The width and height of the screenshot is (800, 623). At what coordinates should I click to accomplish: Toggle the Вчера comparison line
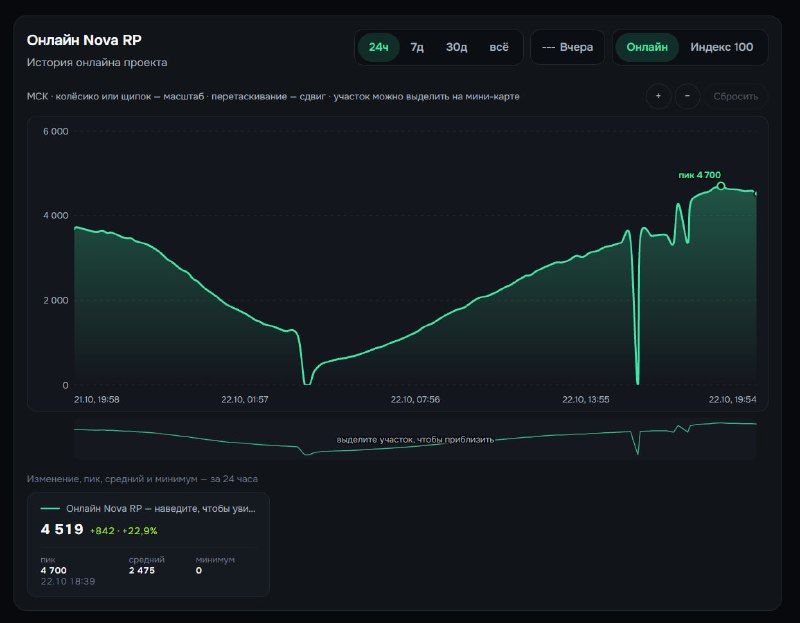pyautogui.click(x=567, y=47)
